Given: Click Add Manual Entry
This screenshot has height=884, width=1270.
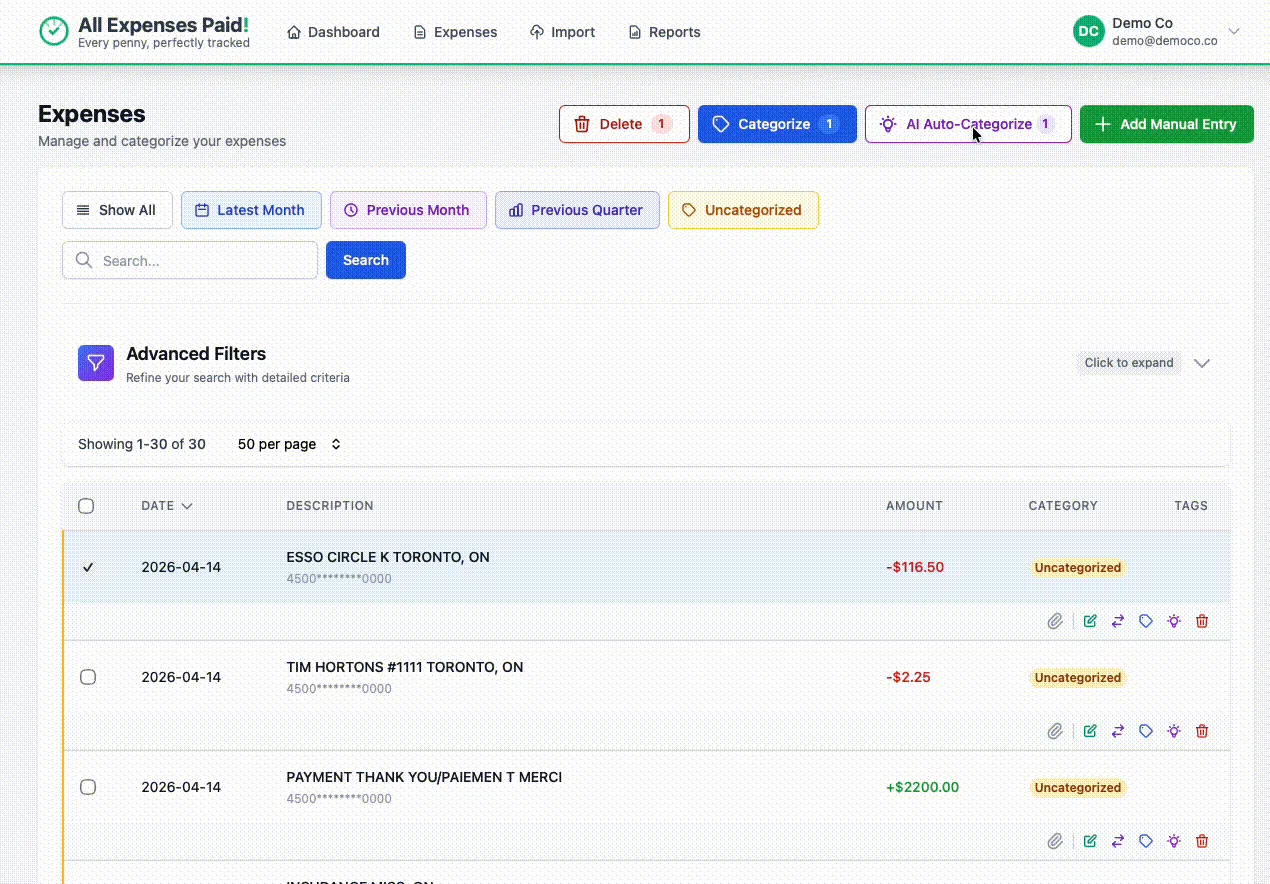Looking at the screenshot, I should [1166, 124].
